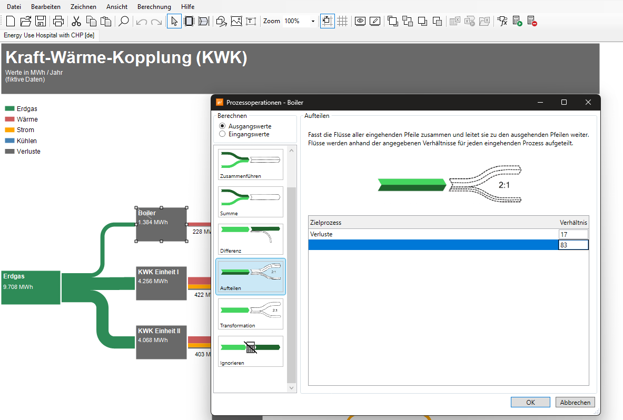
Task: Open the Datei menu
Action: click(x=14, y=7)
